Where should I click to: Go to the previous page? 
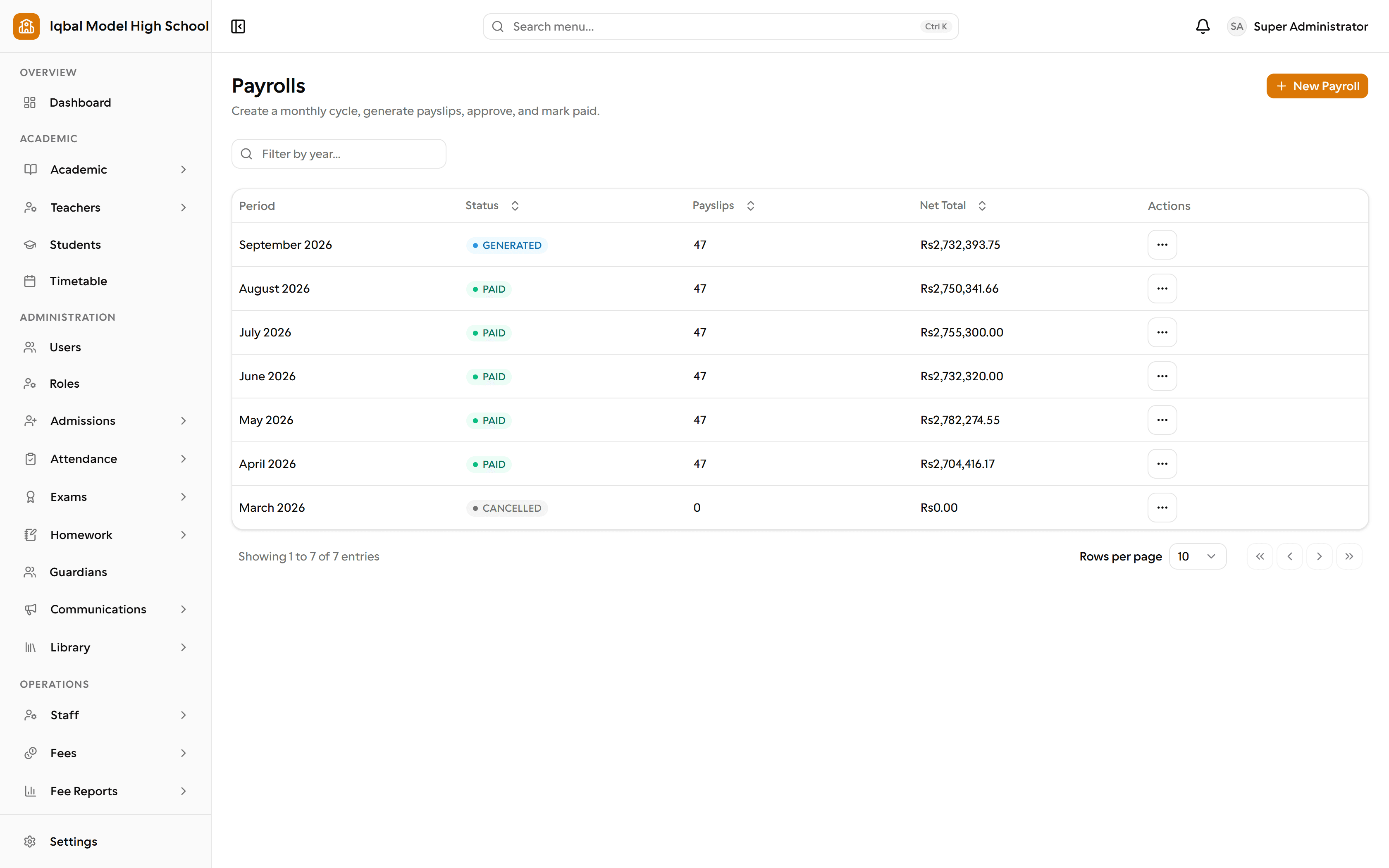[1290, 556]
